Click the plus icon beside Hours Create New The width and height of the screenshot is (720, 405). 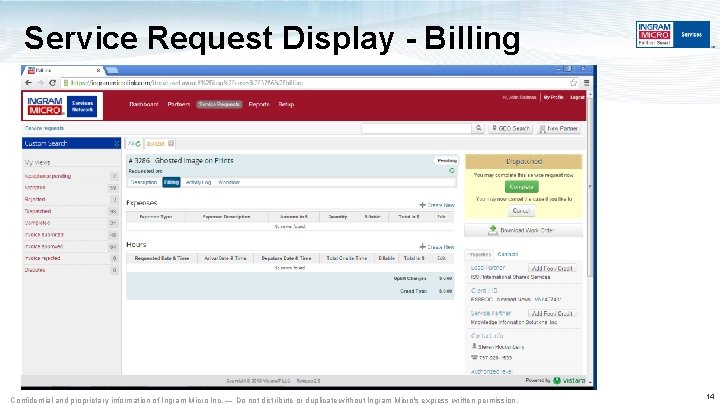(x=422, y=247)
